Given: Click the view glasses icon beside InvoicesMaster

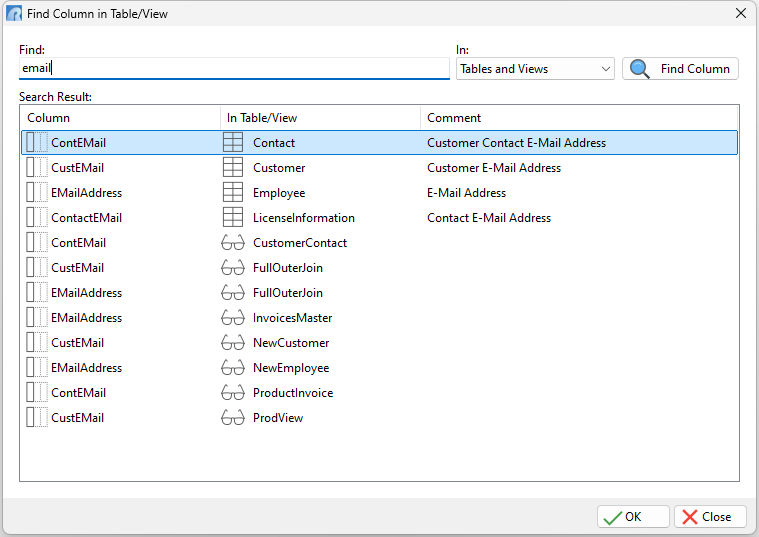Looking at the screenshot, I should (x=232, y=318).
